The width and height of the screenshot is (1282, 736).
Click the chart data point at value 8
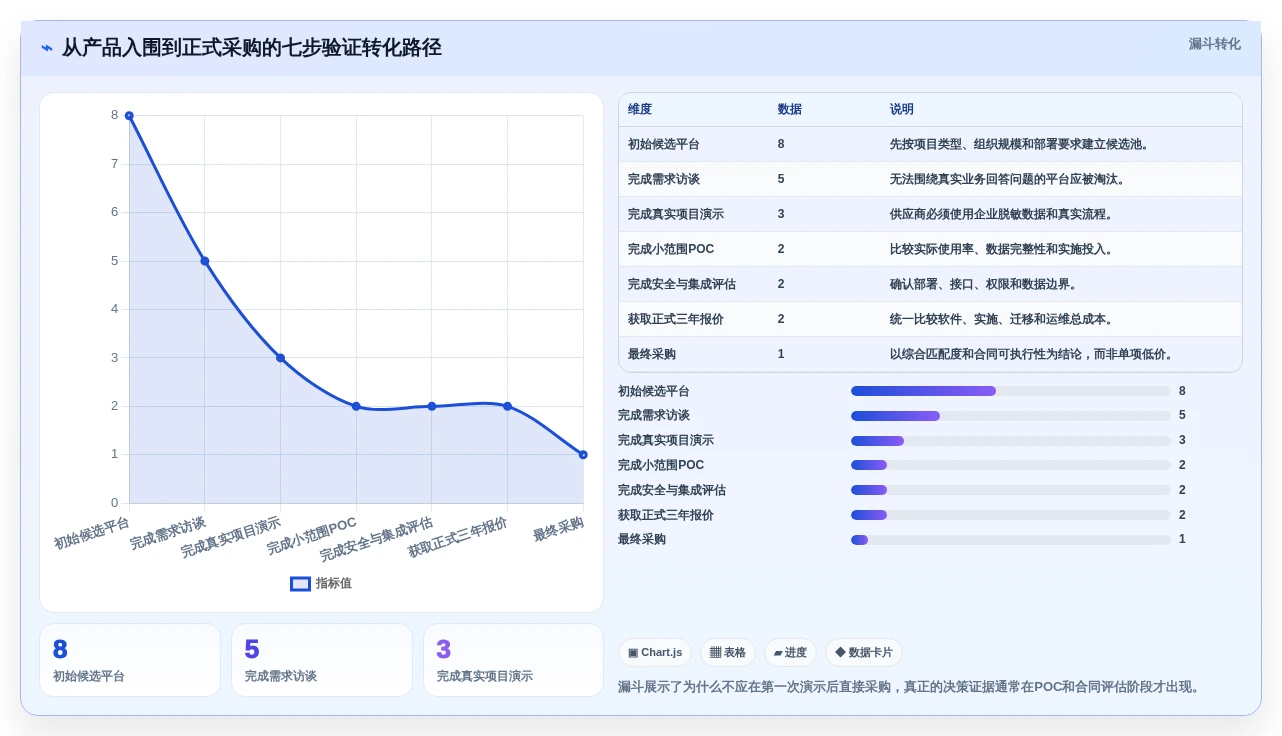129,116
